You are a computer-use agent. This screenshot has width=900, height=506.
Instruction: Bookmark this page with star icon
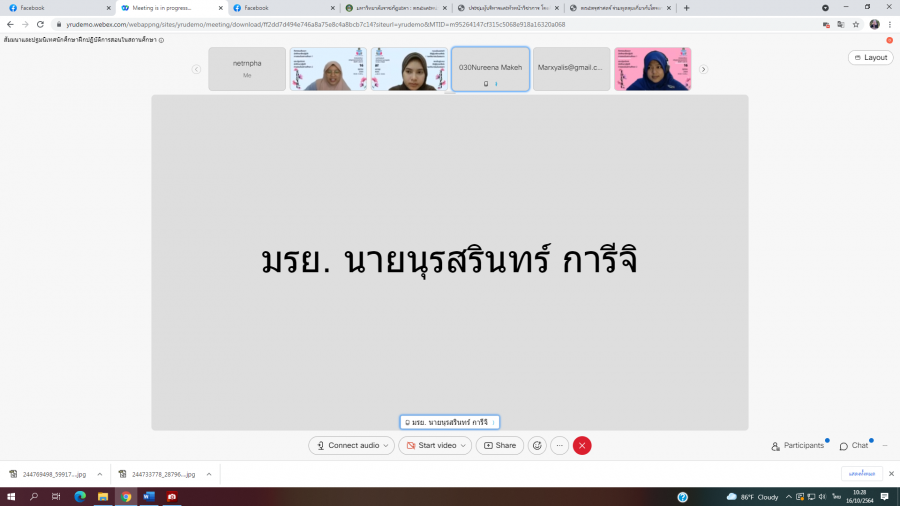click(x=856, y=24)
